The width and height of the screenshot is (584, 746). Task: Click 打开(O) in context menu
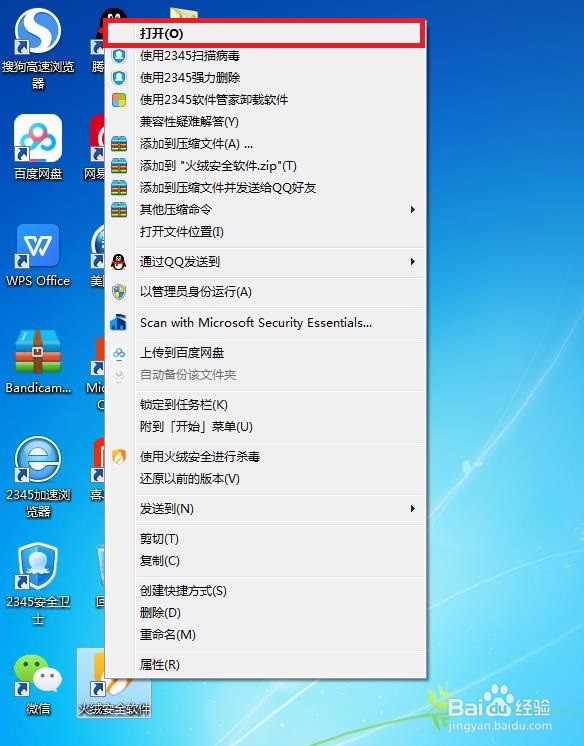265,34
